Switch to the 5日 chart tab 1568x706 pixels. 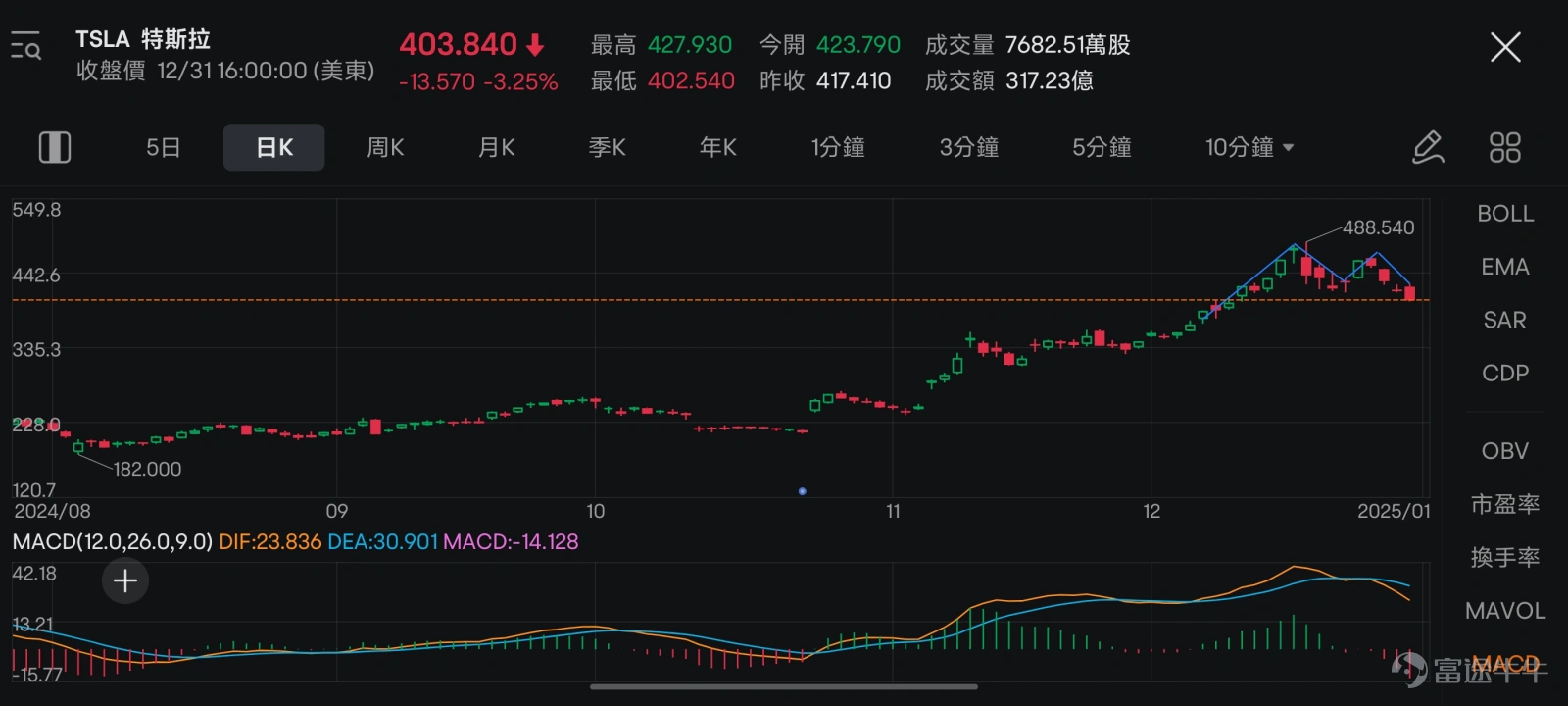coord(164,147)
